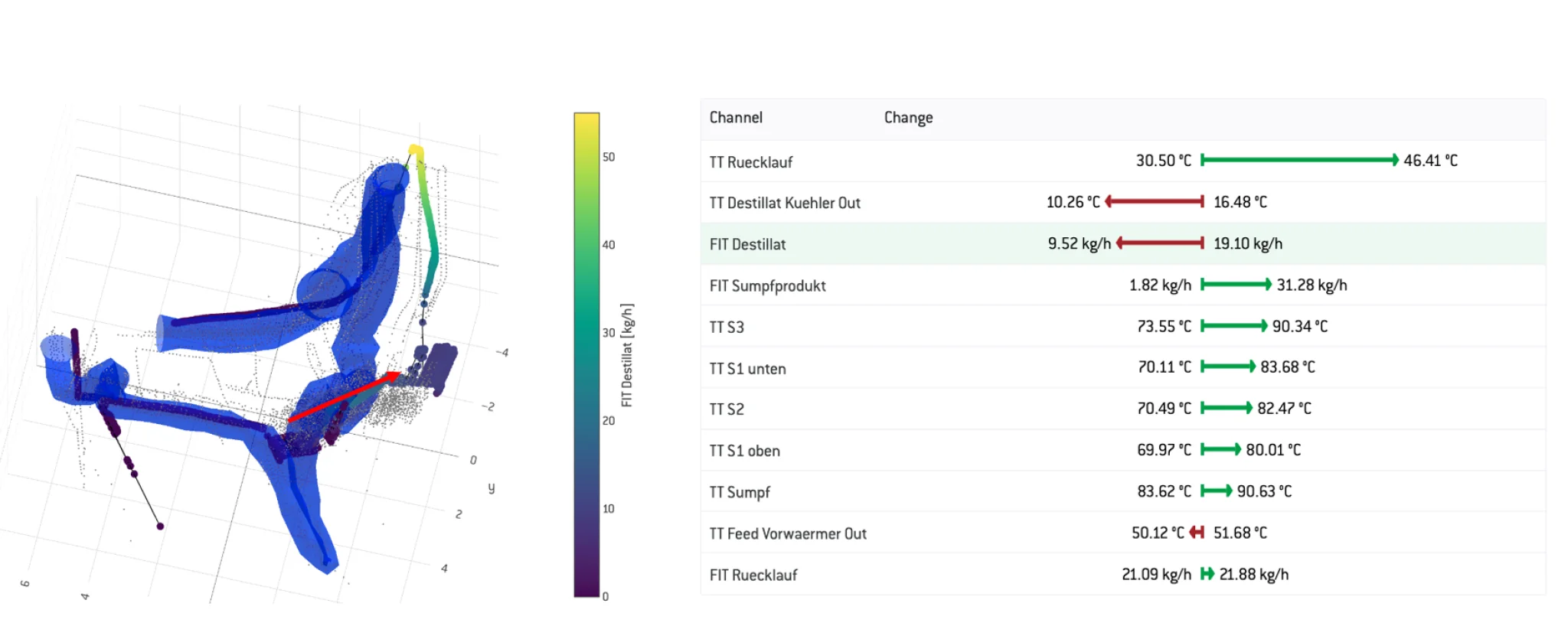This screenshot has width=1568, height=626.
Task: Click the 31.28 kg/h value
Action: tap(1312, 285)
